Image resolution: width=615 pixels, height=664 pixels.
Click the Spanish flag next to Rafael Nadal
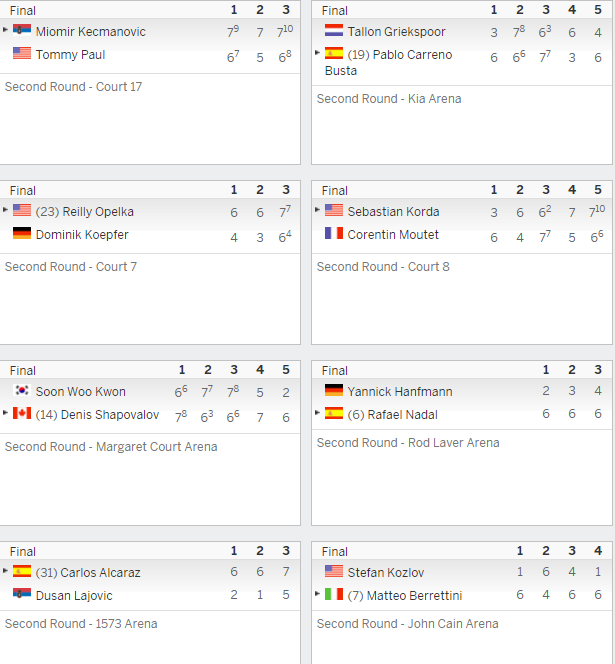334,413
